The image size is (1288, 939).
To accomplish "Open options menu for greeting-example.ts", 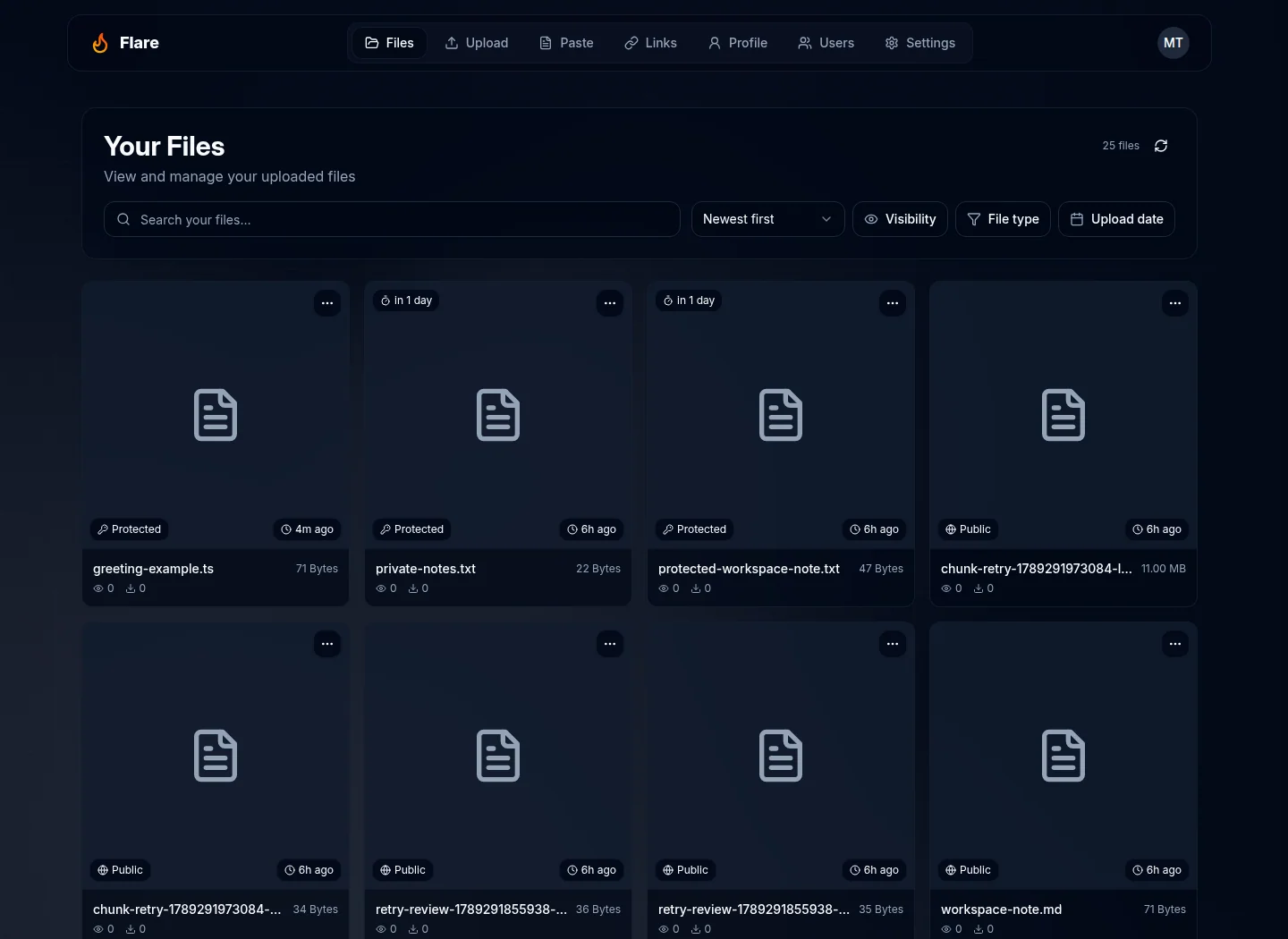I will click(327, 303).
